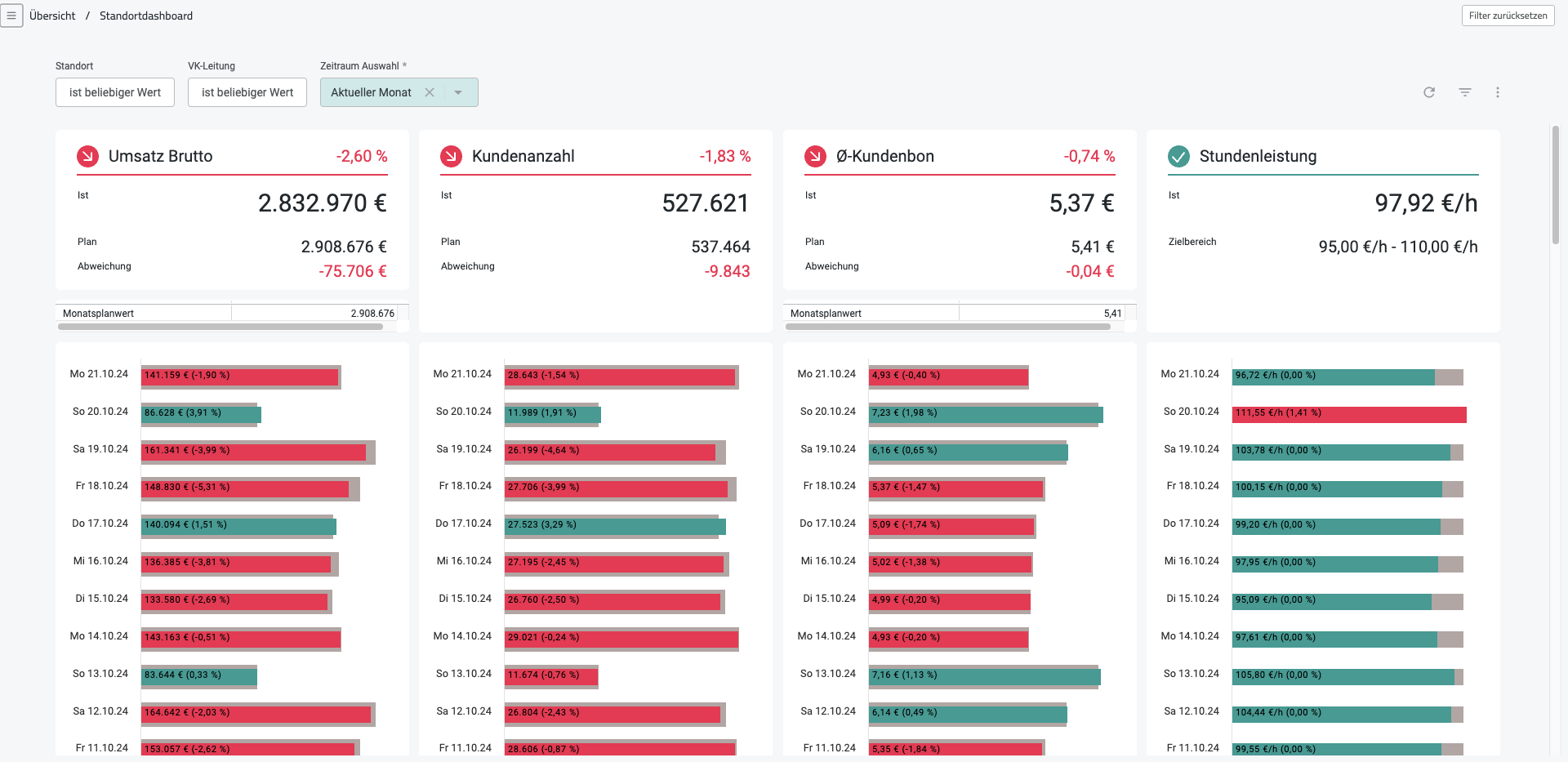
Task: Click the Ø-Kundenbon Monatsplanwert value 5,41
Action: click(x=1112, y=314)
